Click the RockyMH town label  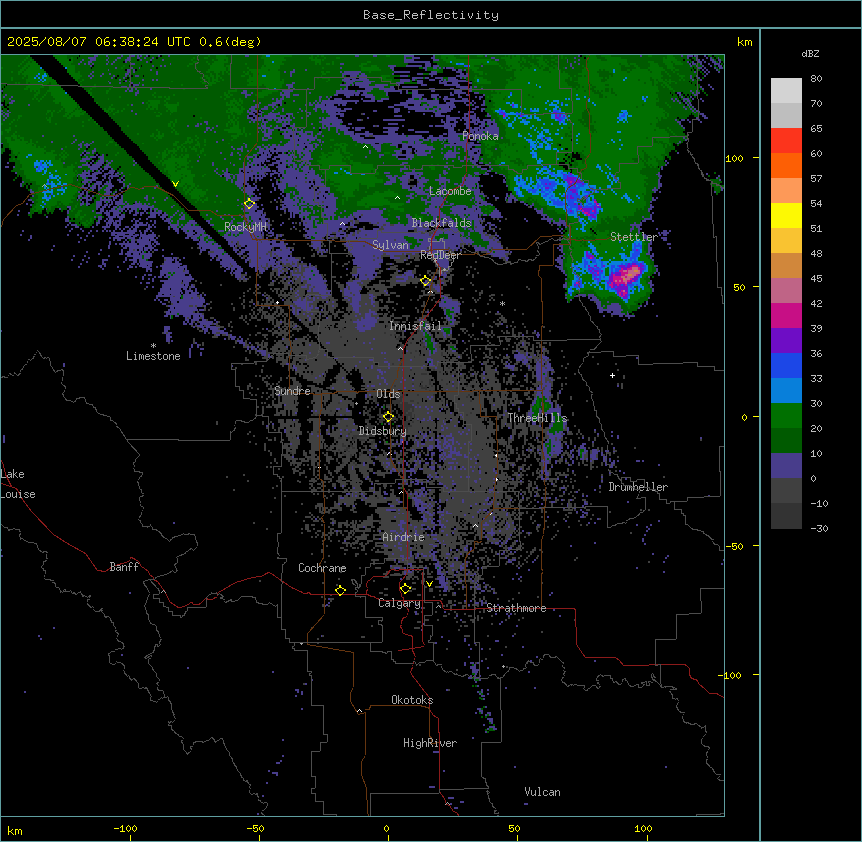[x=245, y=227]
